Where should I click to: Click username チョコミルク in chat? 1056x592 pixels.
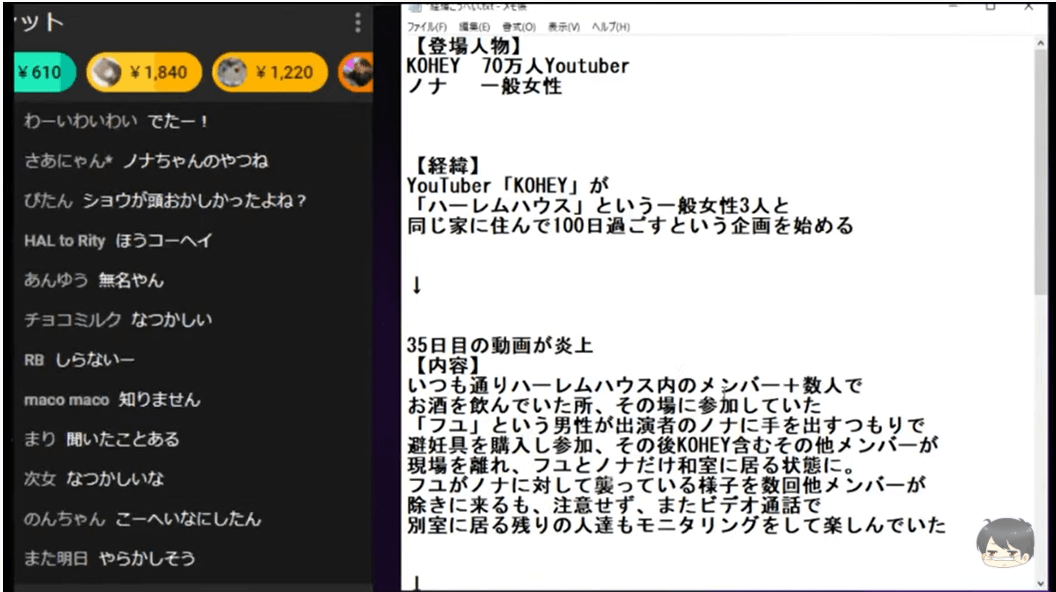[72, 320]
